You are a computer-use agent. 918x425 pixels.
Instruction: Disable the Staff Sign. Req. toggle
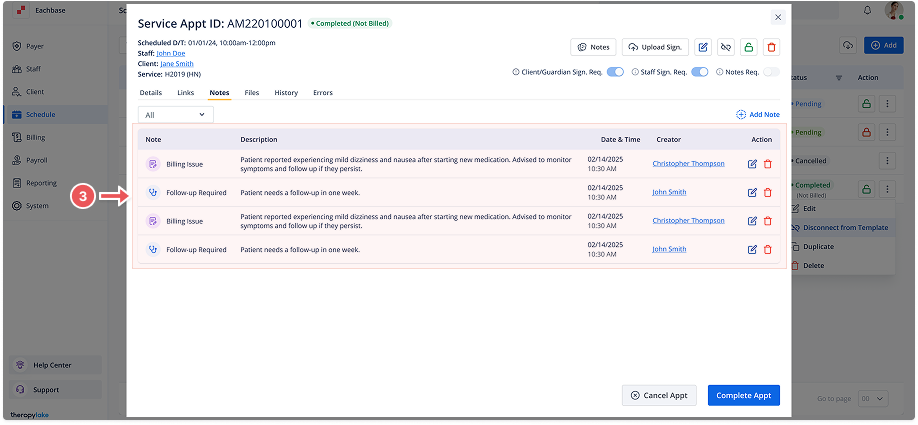click(x=699, y=72)
